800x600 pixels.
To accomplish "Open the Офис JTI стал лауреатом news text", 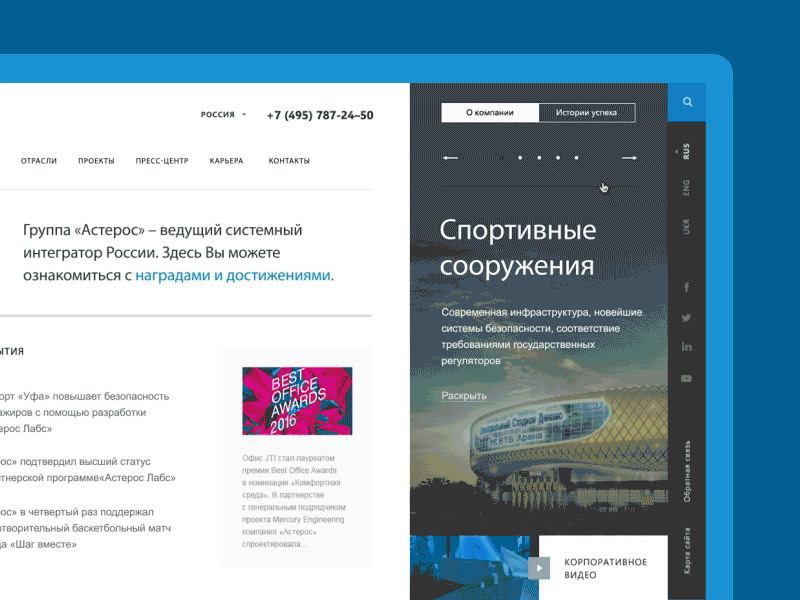I will coord(294,501).
